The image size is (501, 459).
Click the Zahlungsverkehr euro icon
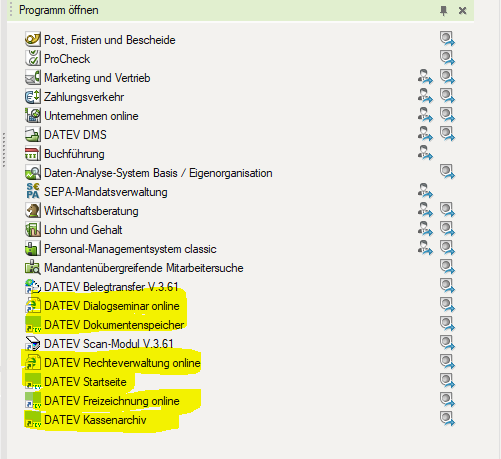33,96
